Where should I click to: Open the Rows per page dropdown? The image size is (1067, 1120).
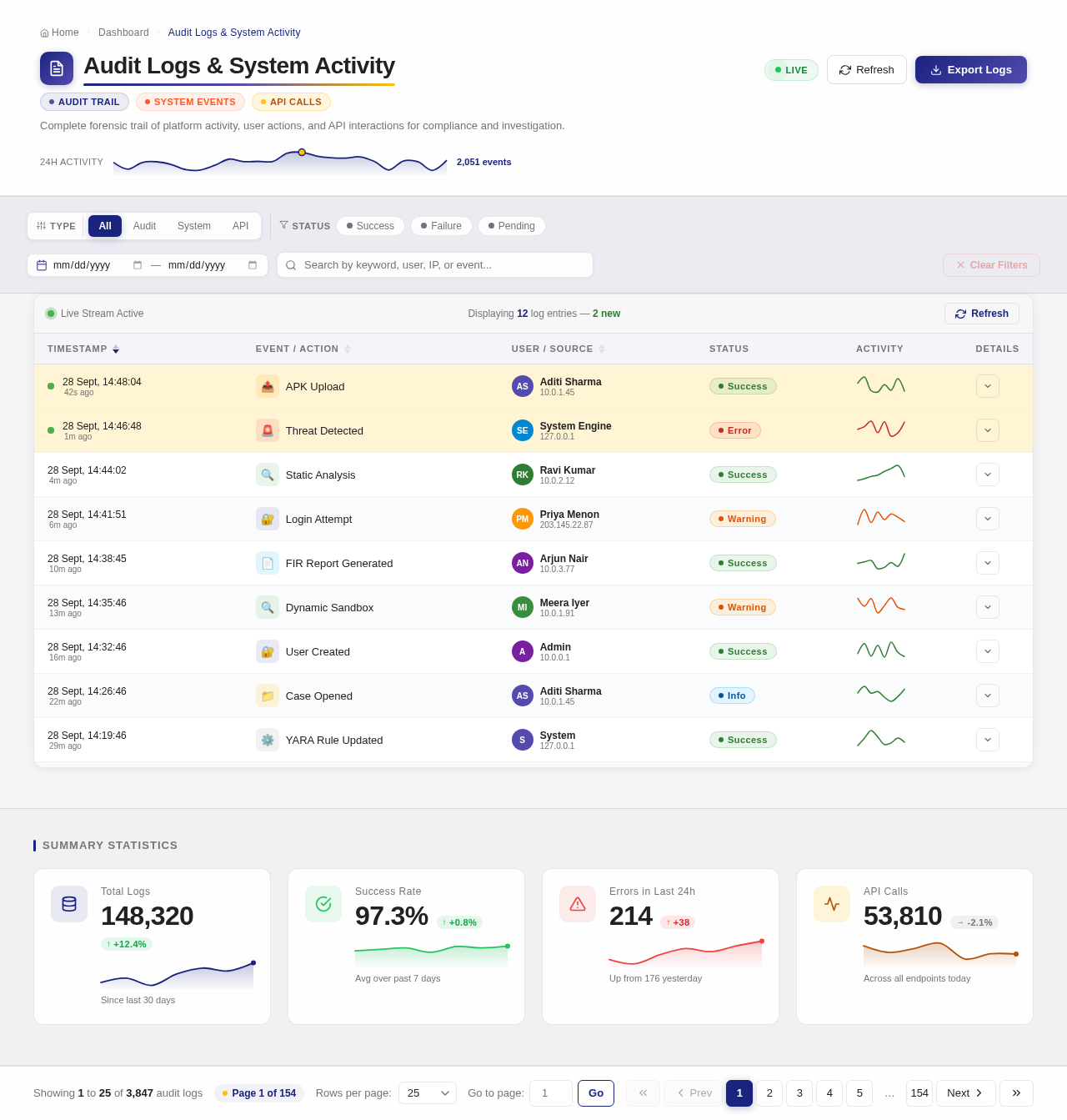pyautogui.click(x=428, y=1092)
